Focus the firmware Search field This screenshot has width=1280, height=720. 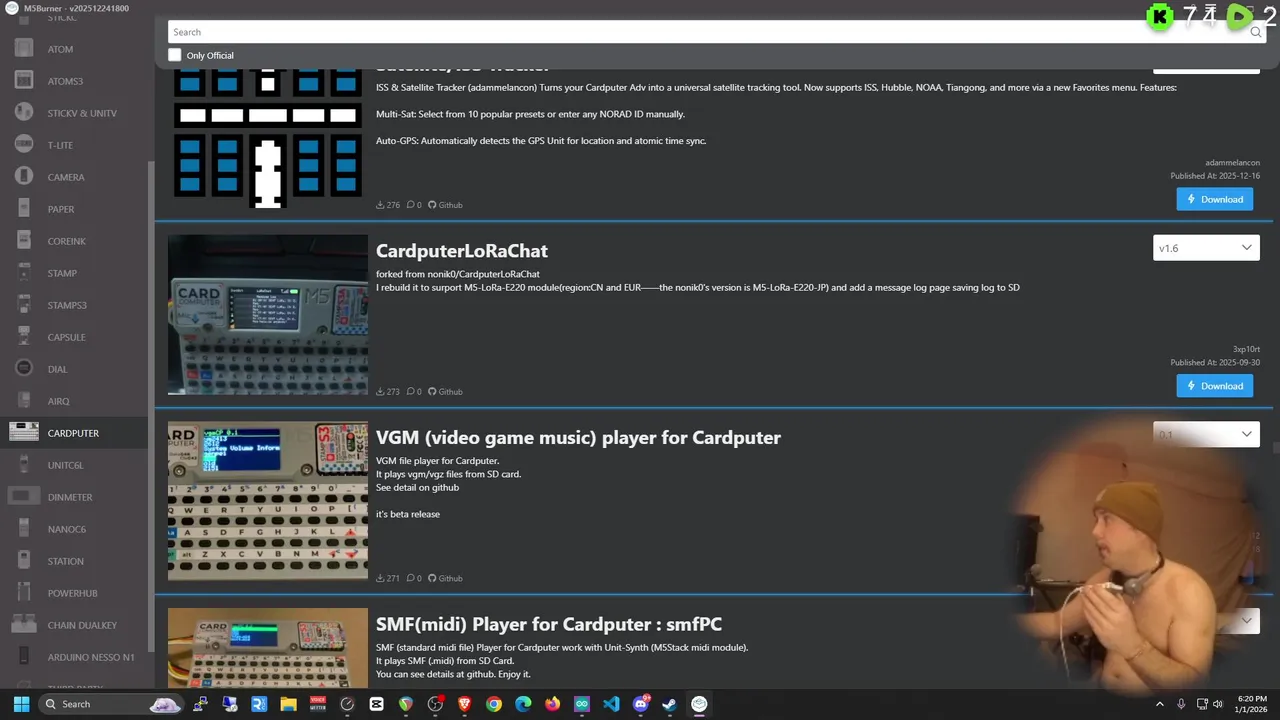coord(716,32)
